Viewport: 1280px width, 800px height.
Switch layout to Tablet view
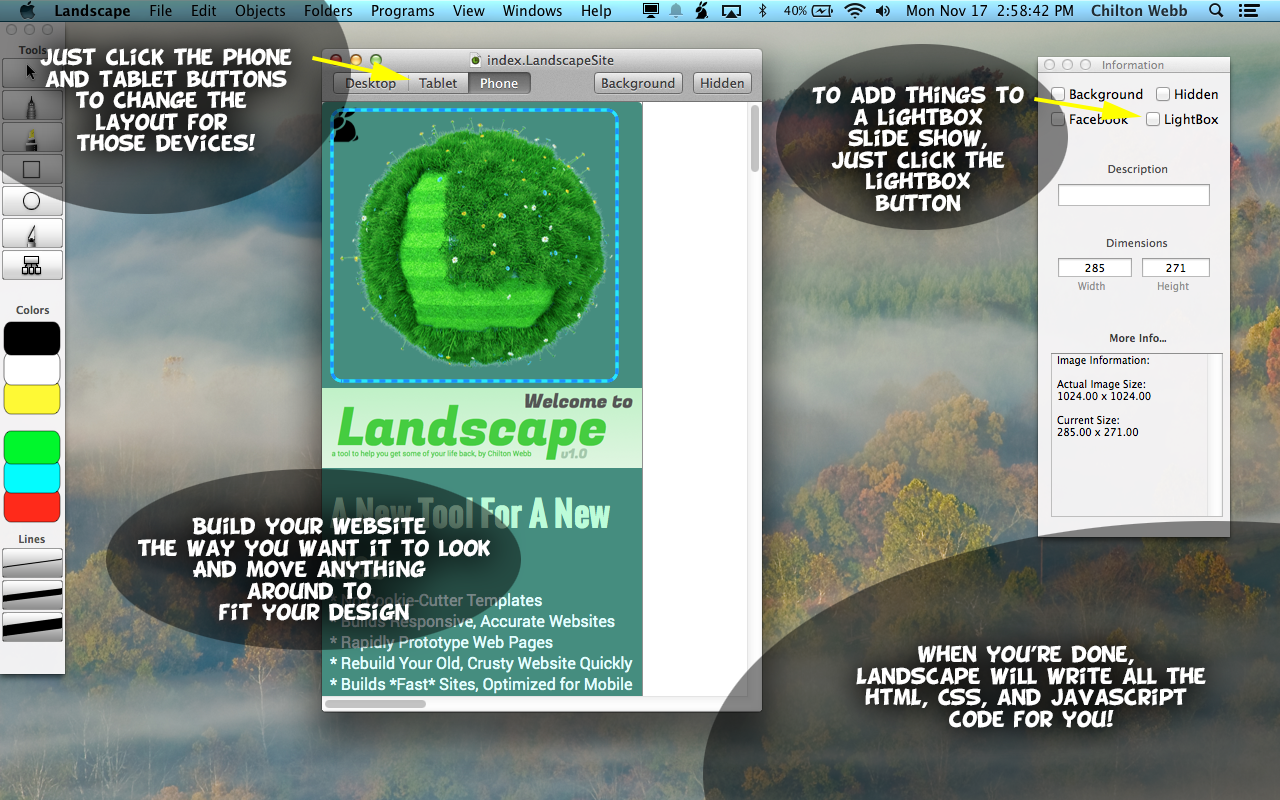438,83
